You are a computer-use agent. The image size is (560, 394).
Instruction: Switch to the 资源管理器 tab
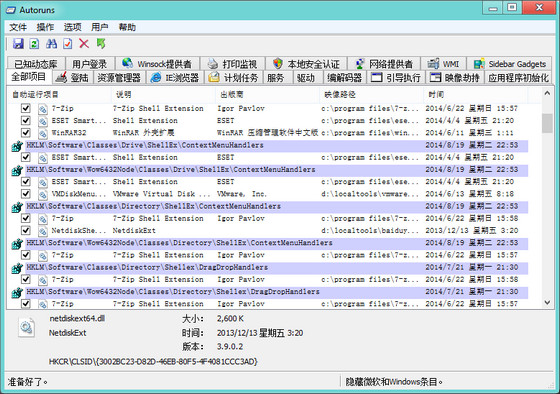pos(119,78)
